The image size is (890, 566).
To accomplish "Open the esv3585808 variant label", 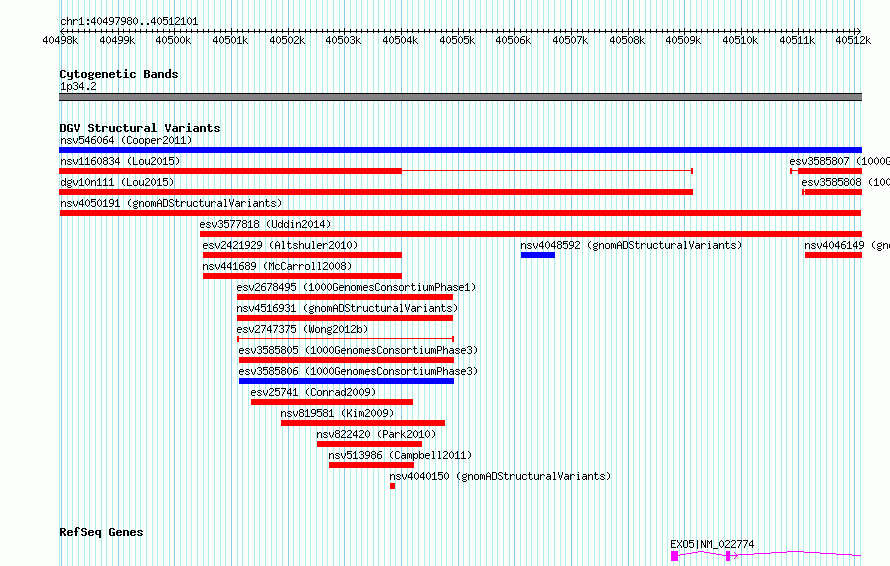I will pyautogui.click(x=846, y=182).
